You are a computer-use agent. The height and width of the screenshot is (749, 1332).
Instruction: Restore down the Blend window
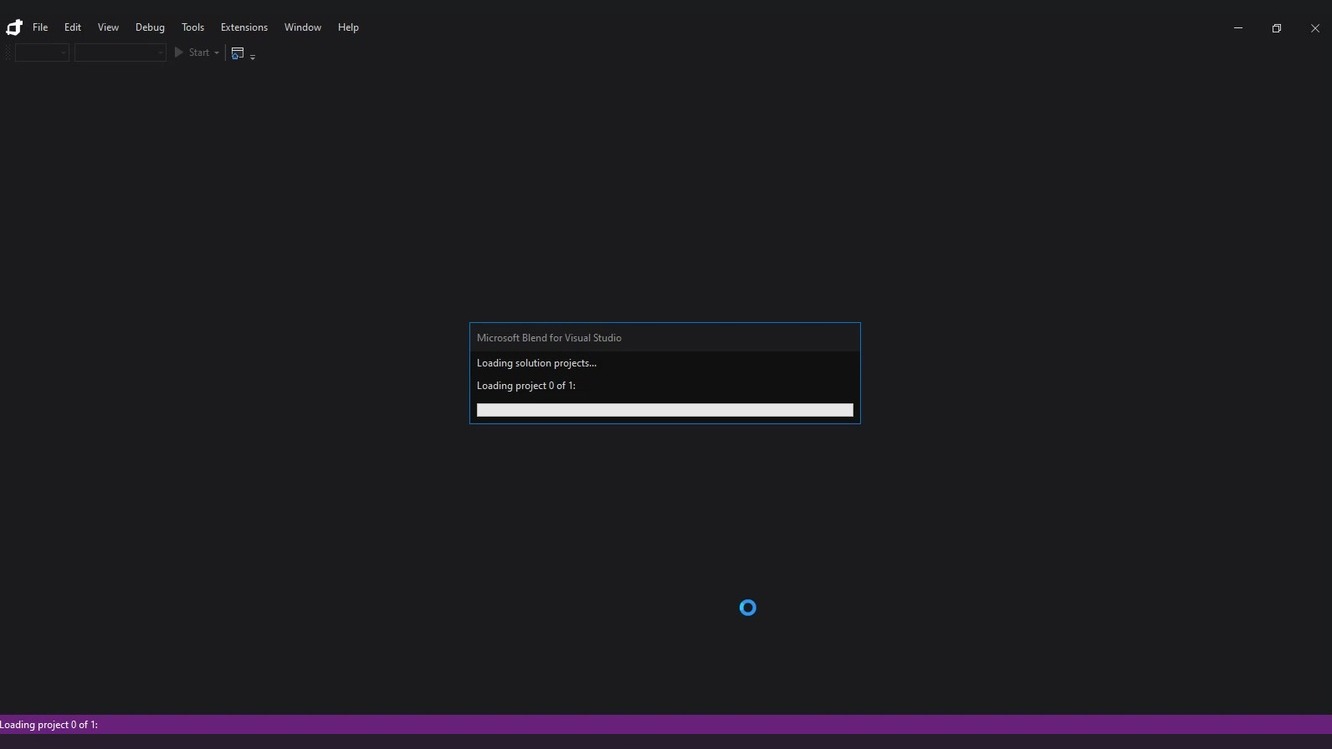(x=1276, y=28)
